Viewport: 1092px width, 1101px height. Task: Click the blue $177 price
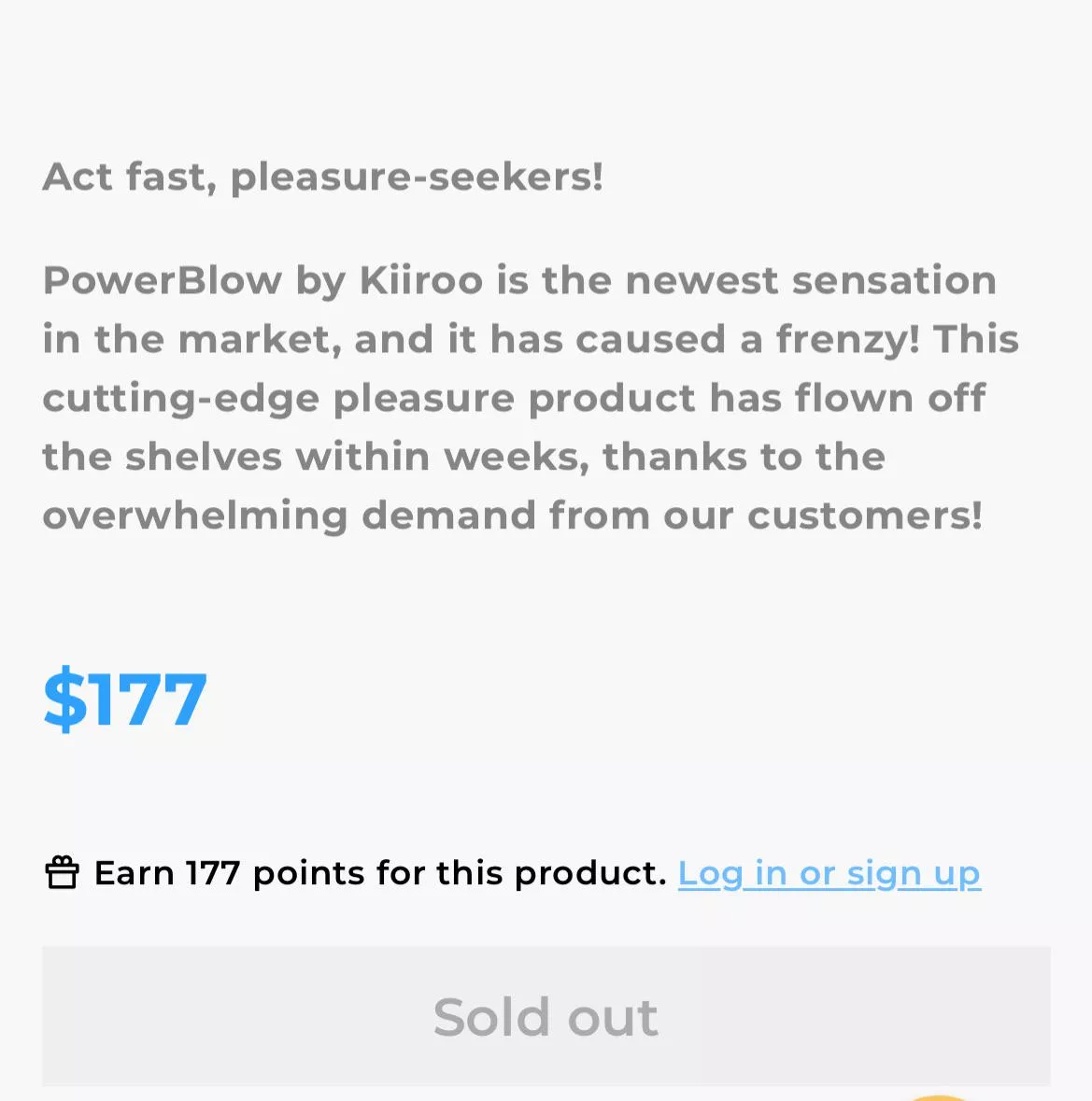pyautogui.click(x=125, y=699)
